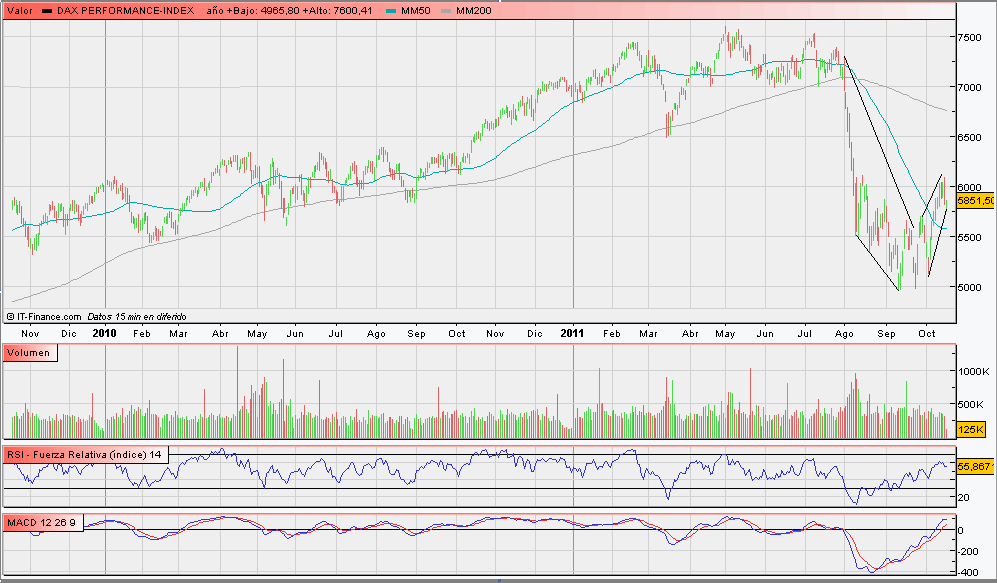This screenshot has height=583, width=997.
Task: Click the MACD axis label 0
Action: point(961,531)
